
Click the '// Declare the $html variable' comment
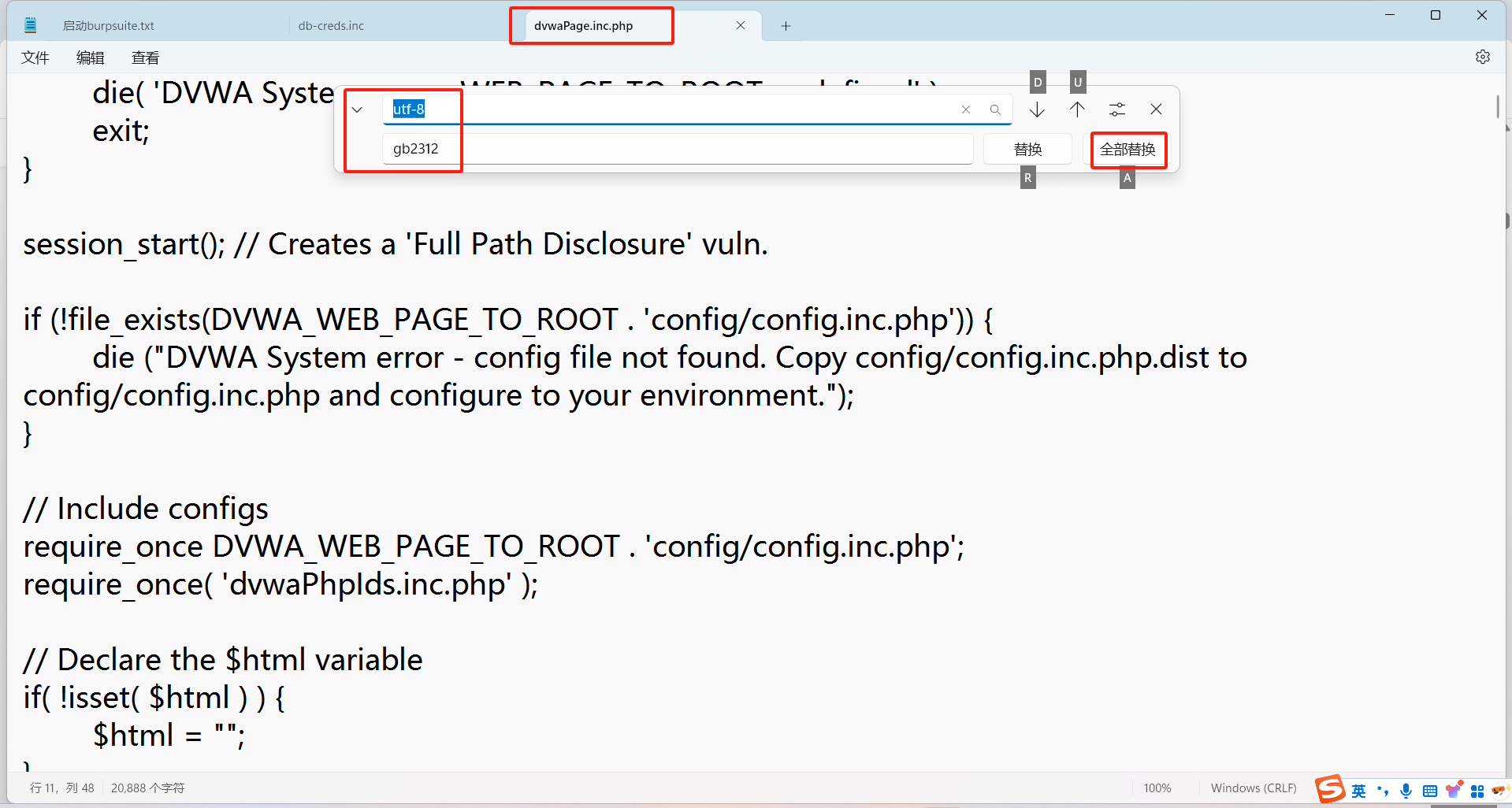tap(223, 660)
